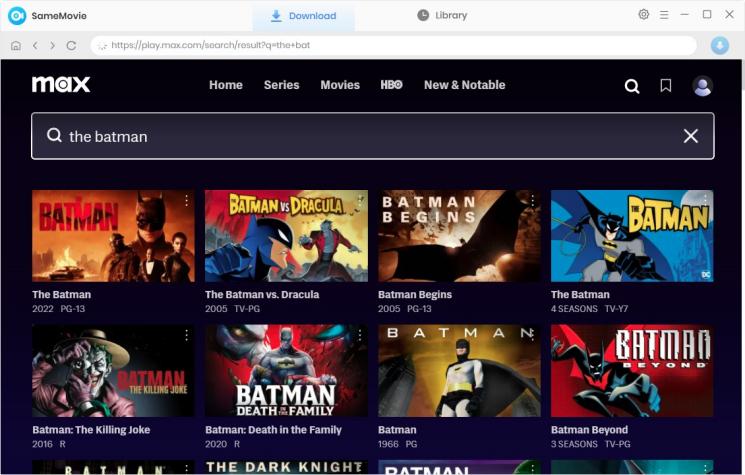Open Batman Begins thumbnail
This screenshot has width=745, height=475.
point(459,236)
